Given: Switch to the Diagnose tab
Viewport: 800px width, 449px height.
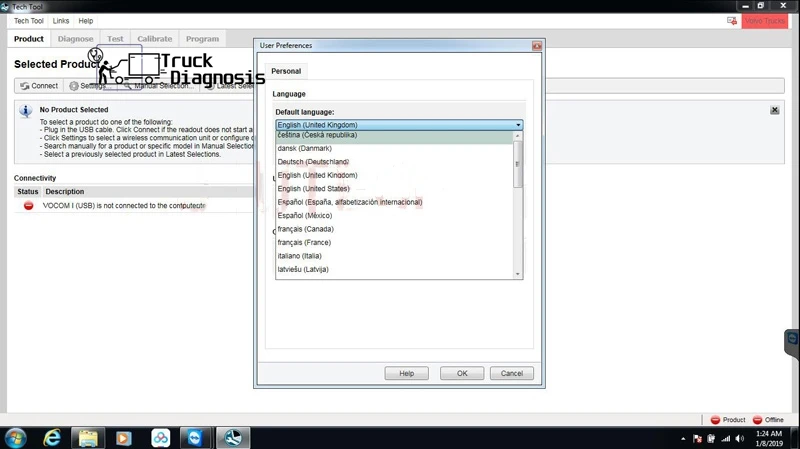Looking at the screenshot, I should 76,39.
